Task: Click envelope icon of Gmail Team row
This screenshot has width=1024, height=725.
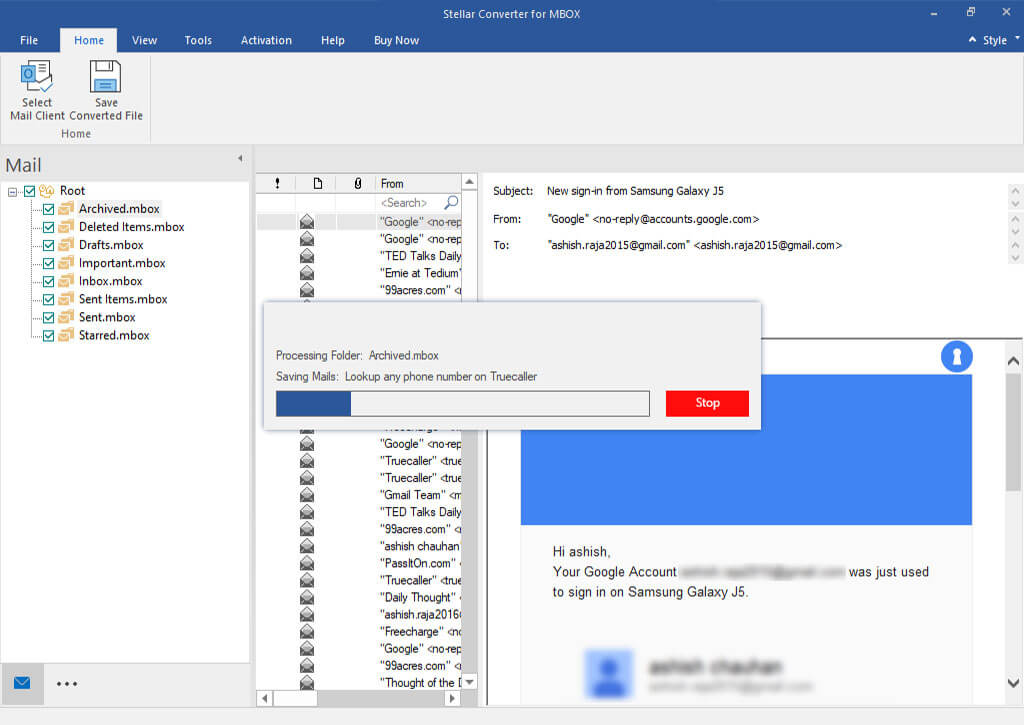Action: click(307, 495)
